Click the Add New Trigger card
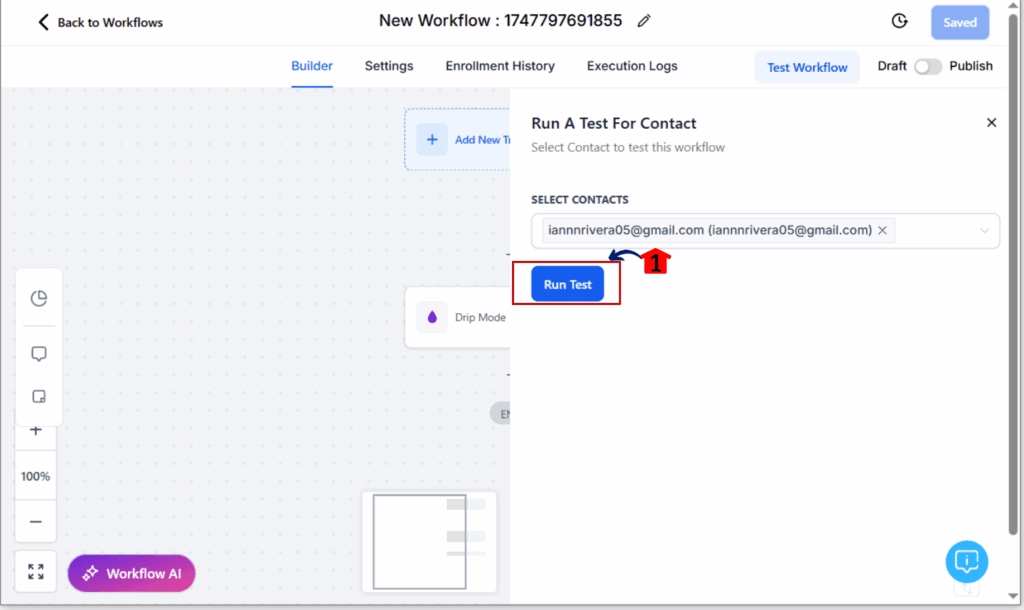 tap(457, 140)
